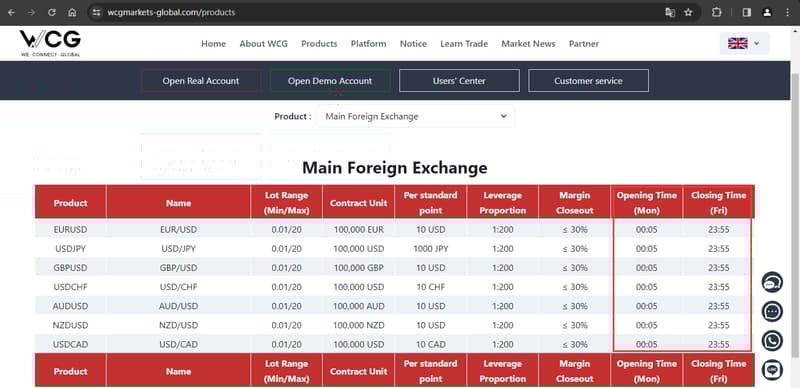Click the NZDUSD product cell
This screenshot has height=388, width=800.
coord(70,325)
